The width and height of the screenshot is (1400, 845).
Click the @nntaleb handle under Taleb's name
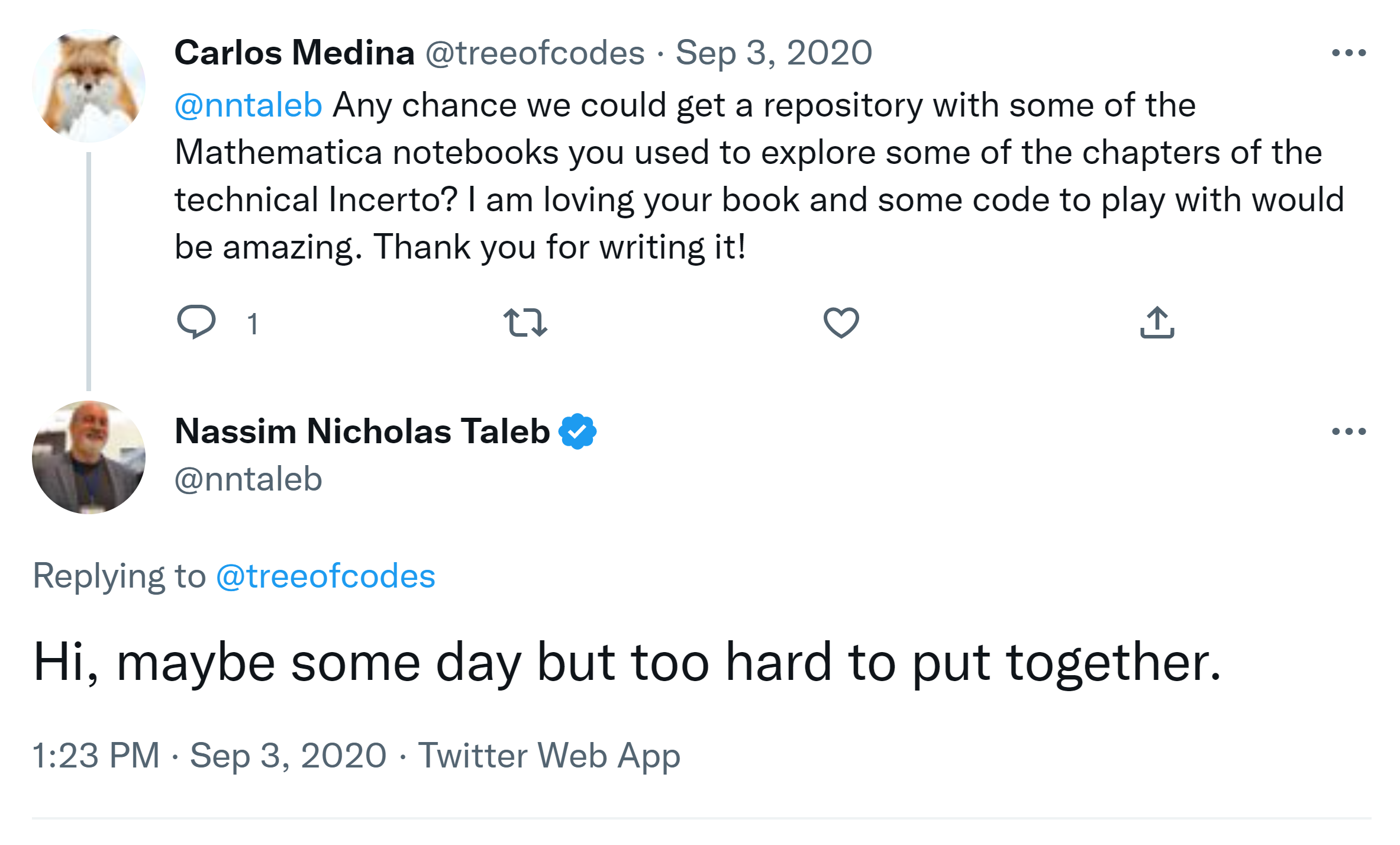[249, 479]
